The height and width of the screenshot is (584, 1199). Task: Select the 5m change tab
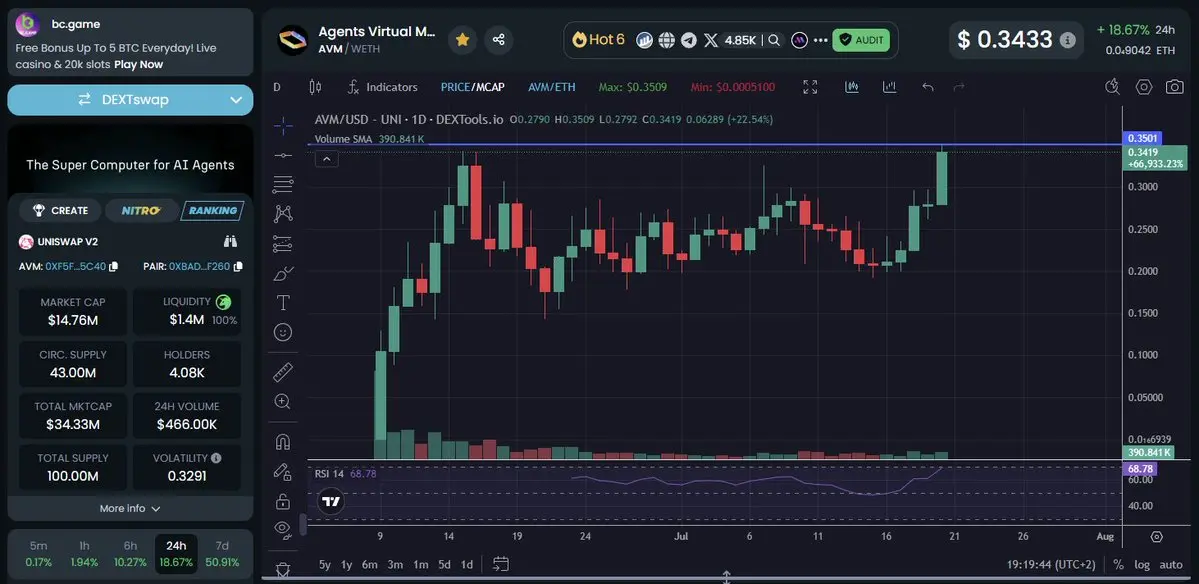(x=38, y=554)
